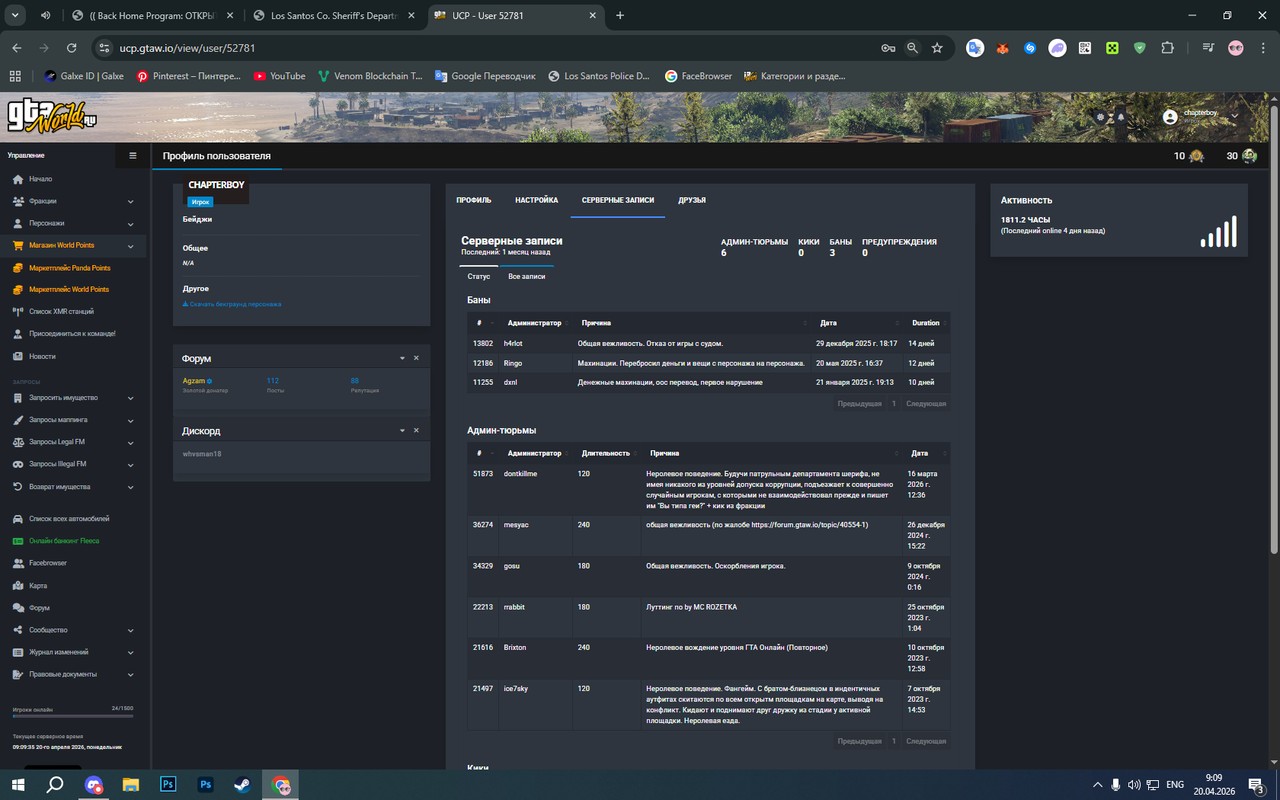Collapse the Дискорд panel caret
1280x800 pixels.
point(402,430)
